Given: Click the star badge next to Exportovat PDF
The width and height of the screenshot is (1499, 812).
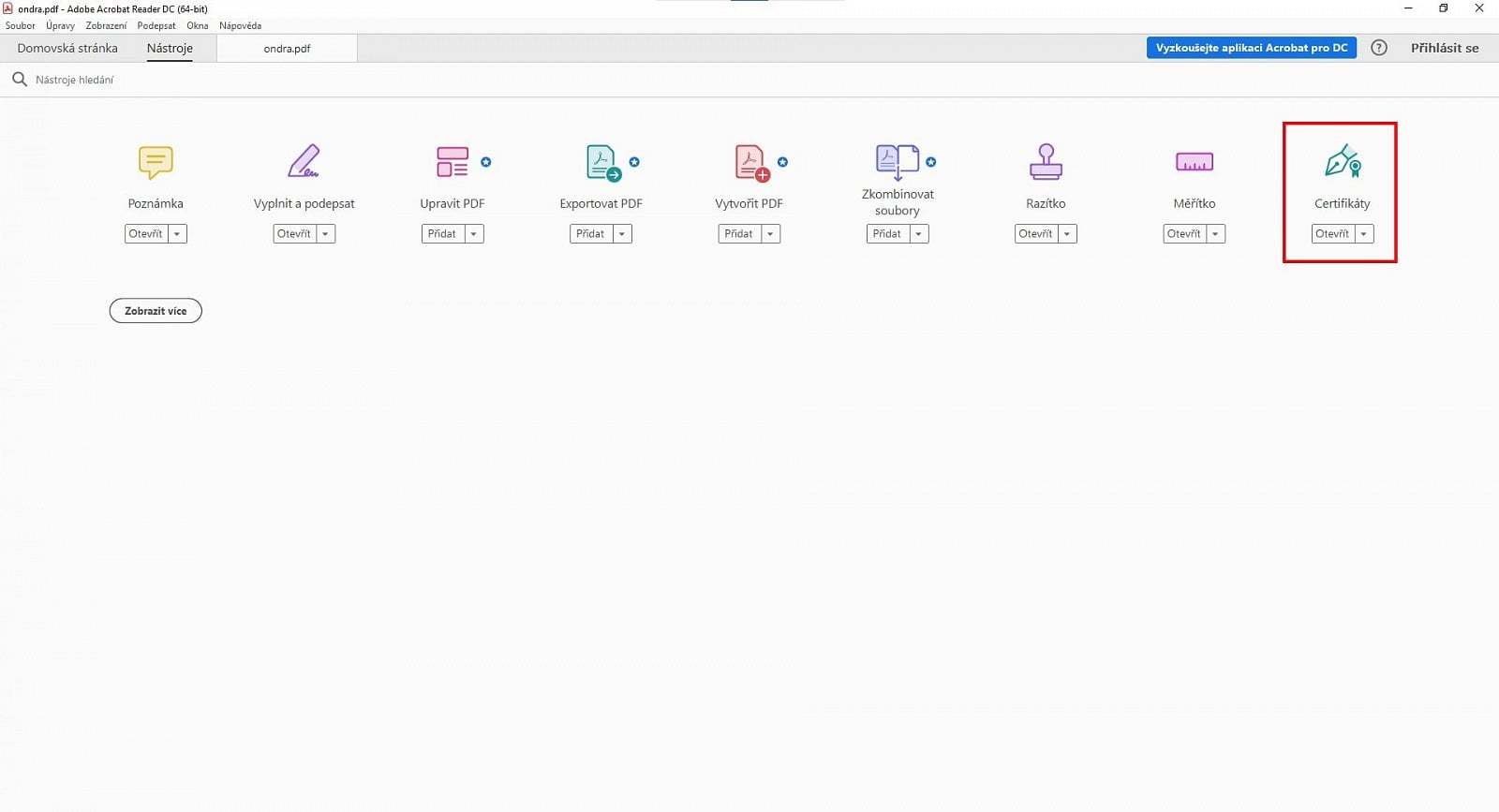Looking at the screenshot, I should pyautogui.click(x=634, y=162).
